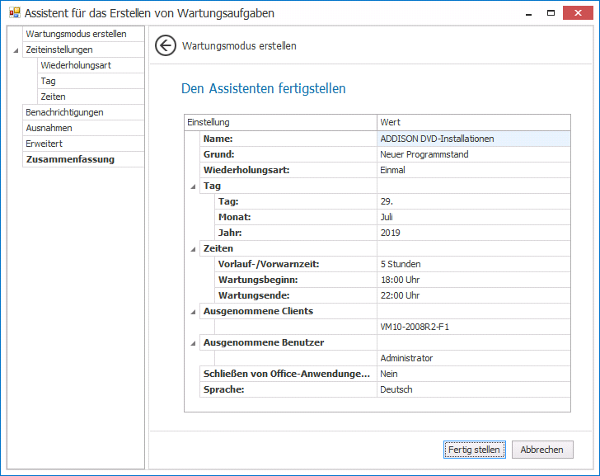Viewport: 600px width, 476px height.
Task: Open the Ausnahmen step
Action: coord(83,128)
